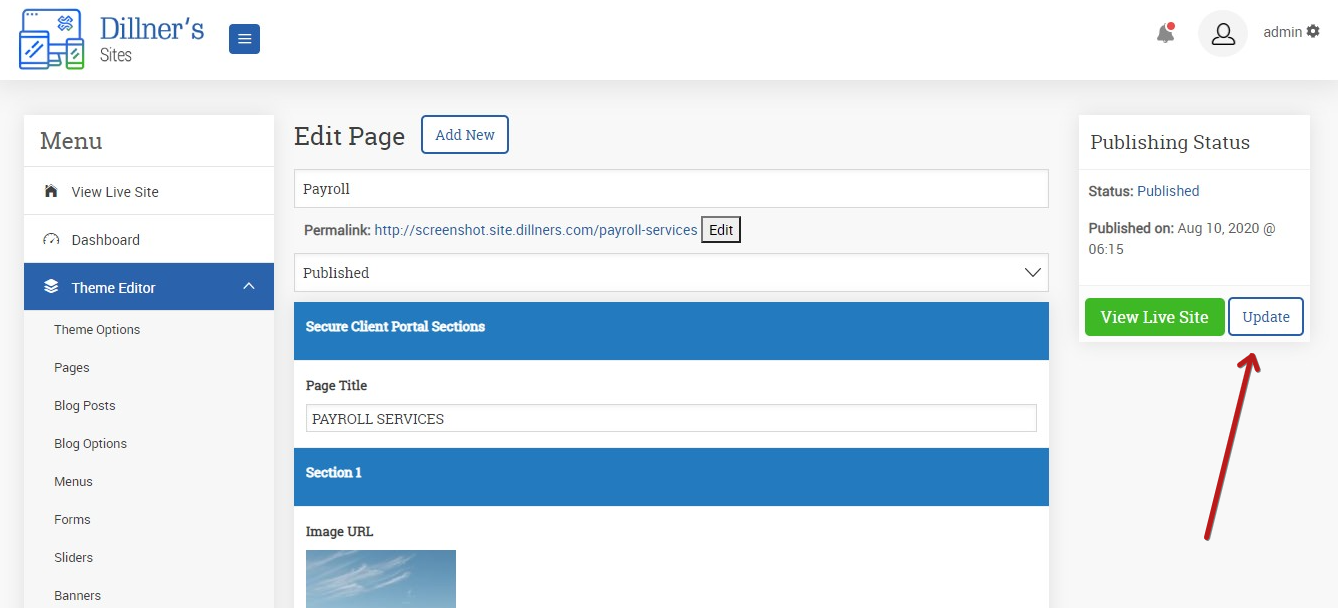Click the Published on date text
The width and height of the screenshot is (1338, 608).
(1182, 239)
